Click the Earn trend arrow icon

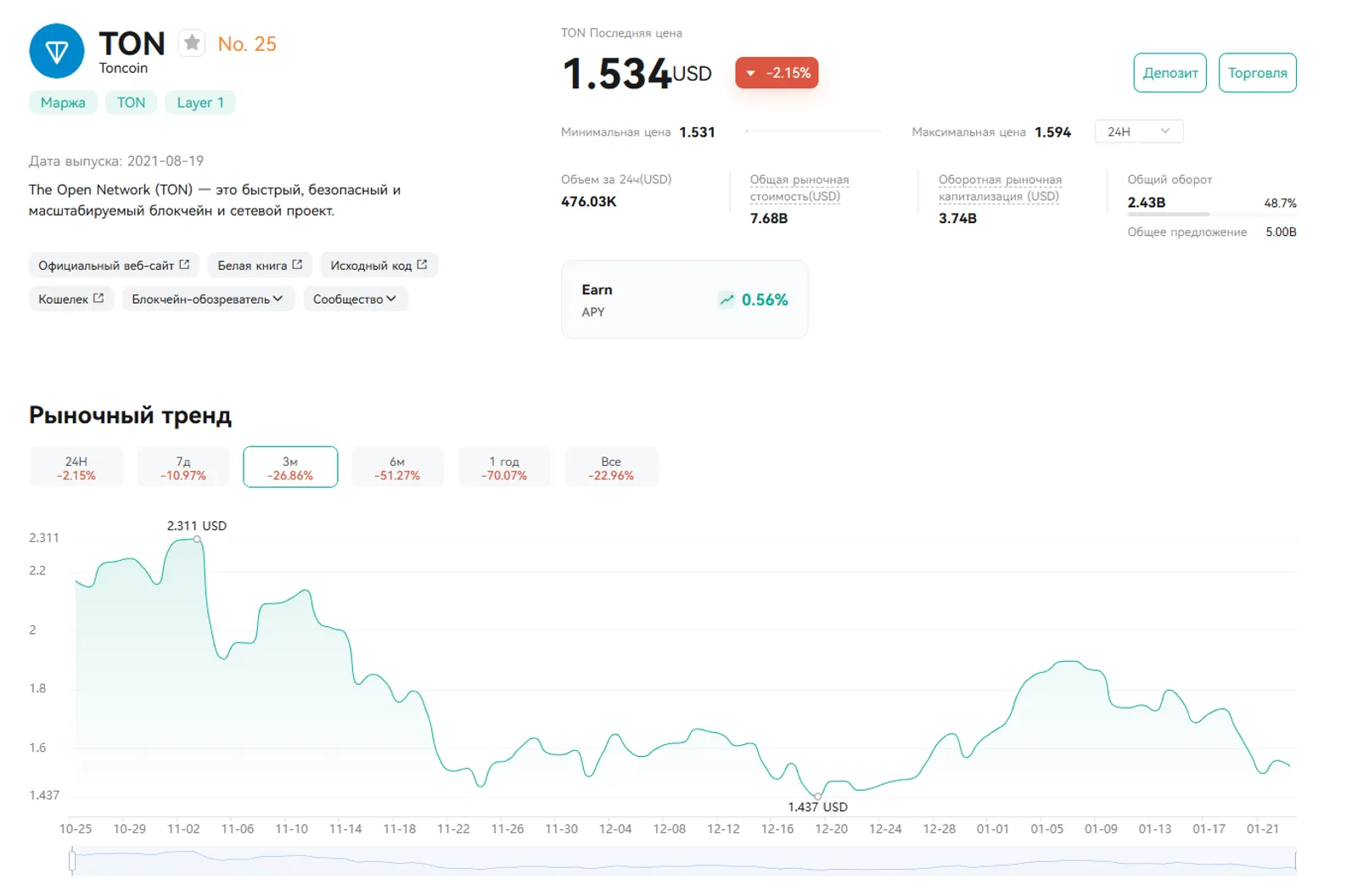(727, 300)
